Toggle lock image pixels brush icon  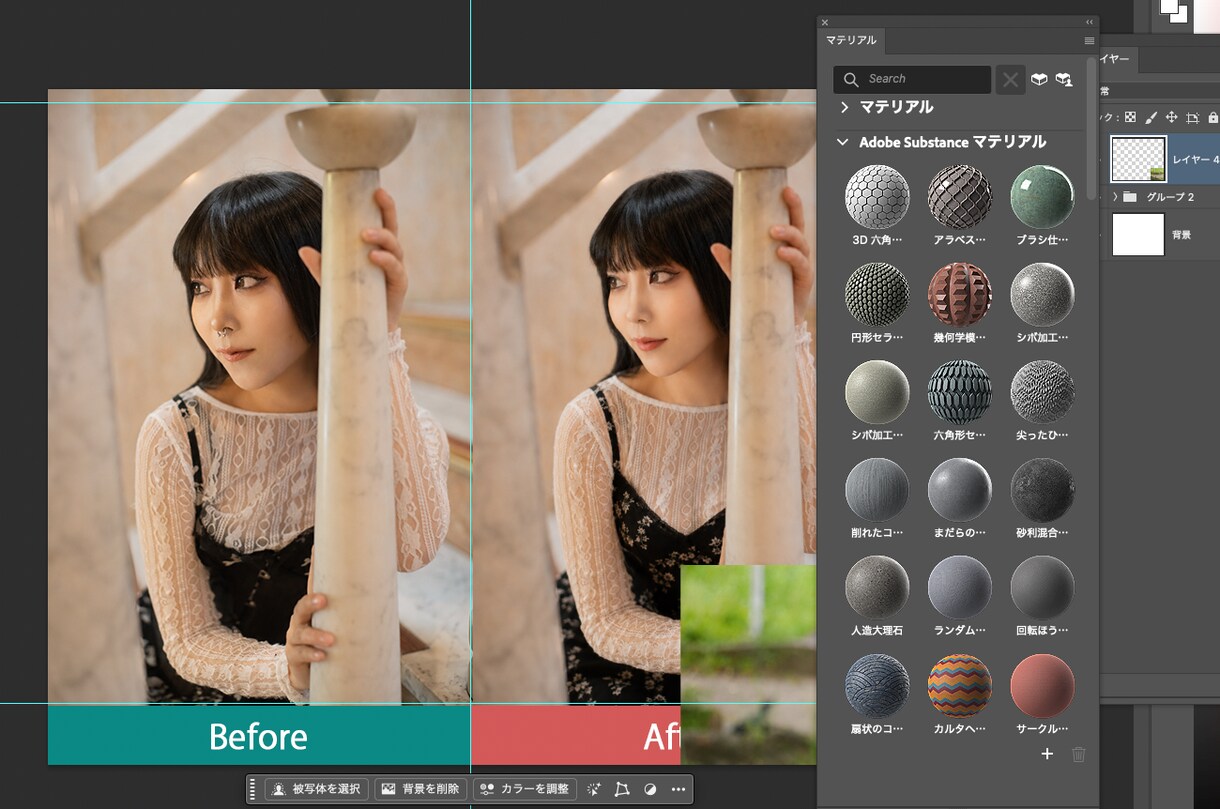tap(1151, 117)
